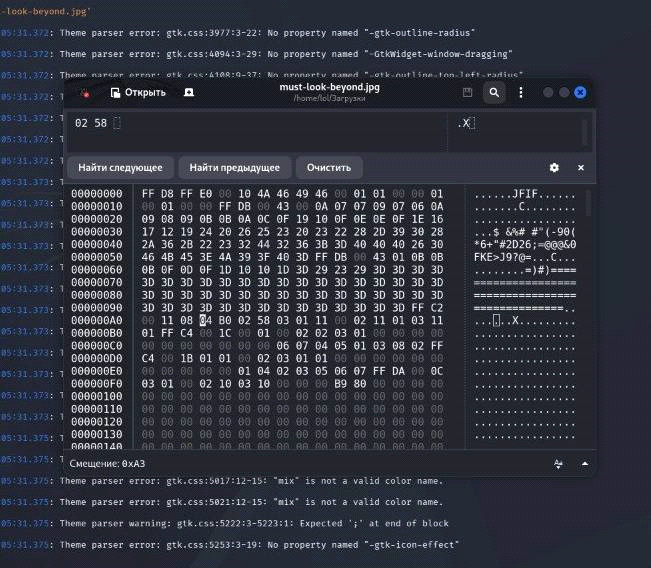This screenshot has width=651, height=568.
Task: Click terminal line with gtk.css:5017 error
Action: (x=251, y=481)
